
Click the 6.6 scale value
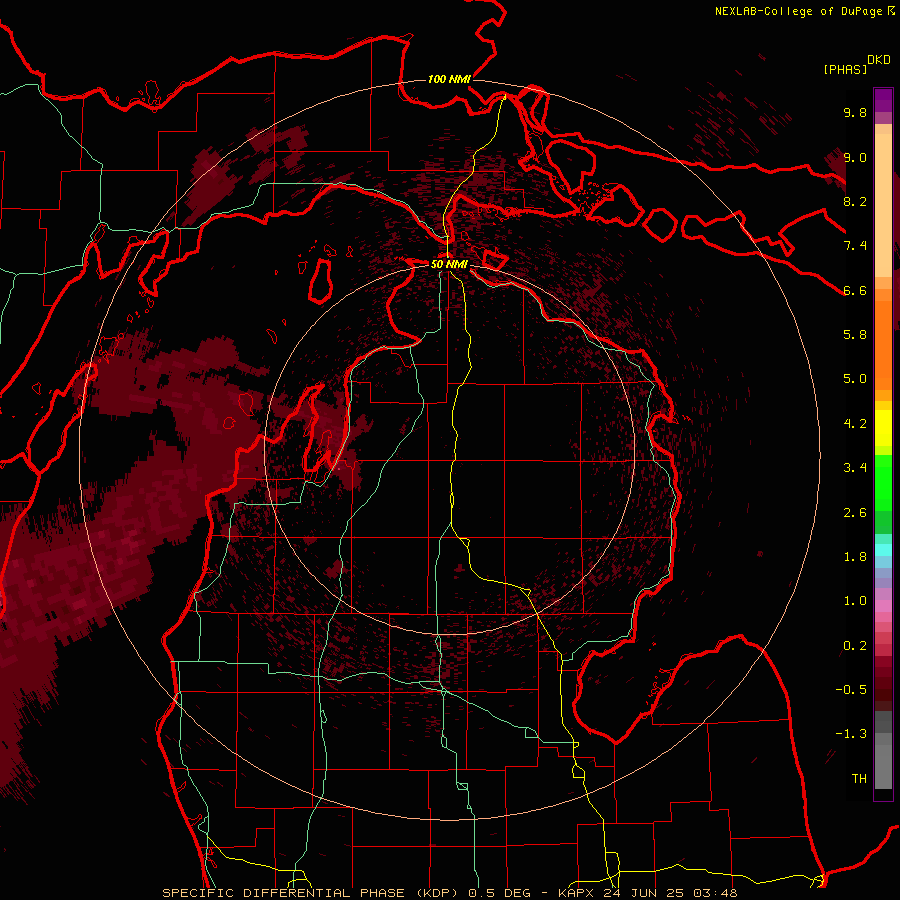(855, 290)
